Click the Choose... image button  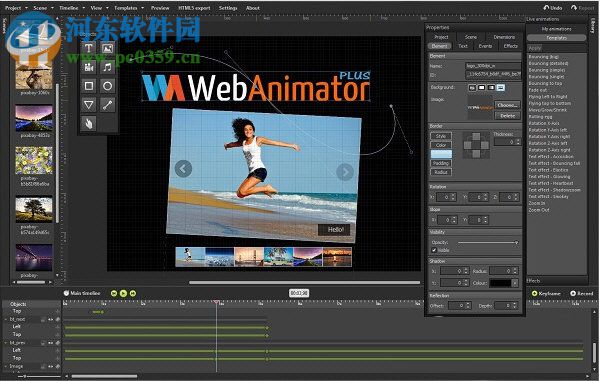pos(507,105)
